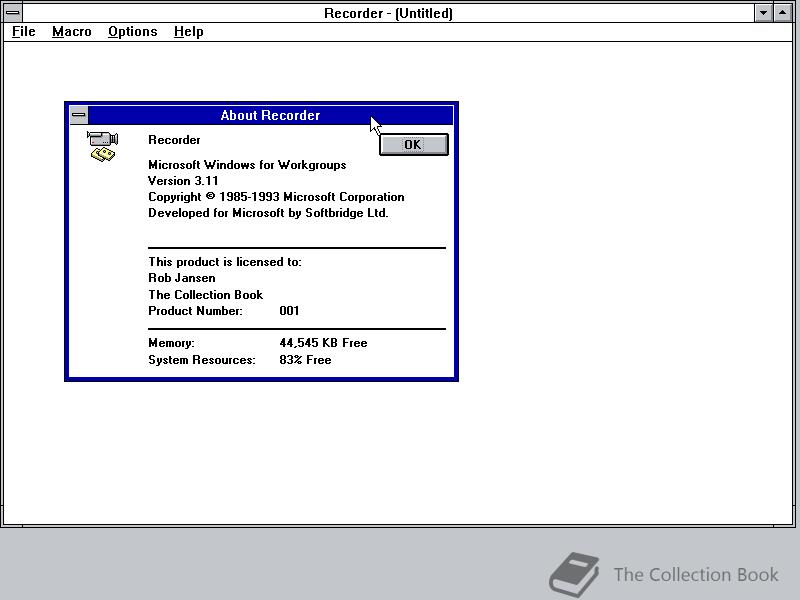Click "Microsoft Windows for Workgroups" text
Viewport: 800px width, 600px height.
pos(247,165)
